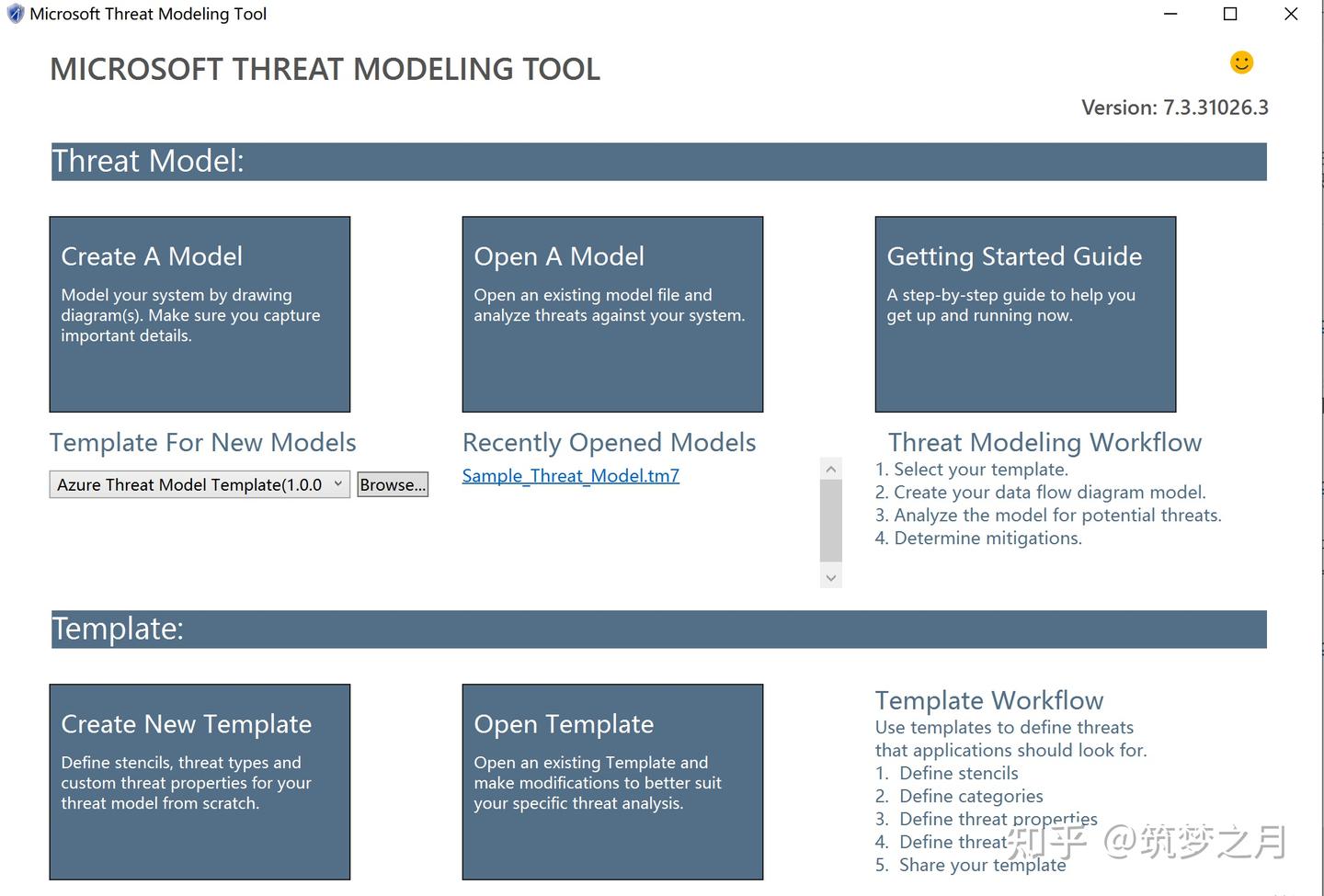Screen dimensions: 1324x896
Task: Click the down arrow on recent models scrollbar
Action: (x=830, y=576)
